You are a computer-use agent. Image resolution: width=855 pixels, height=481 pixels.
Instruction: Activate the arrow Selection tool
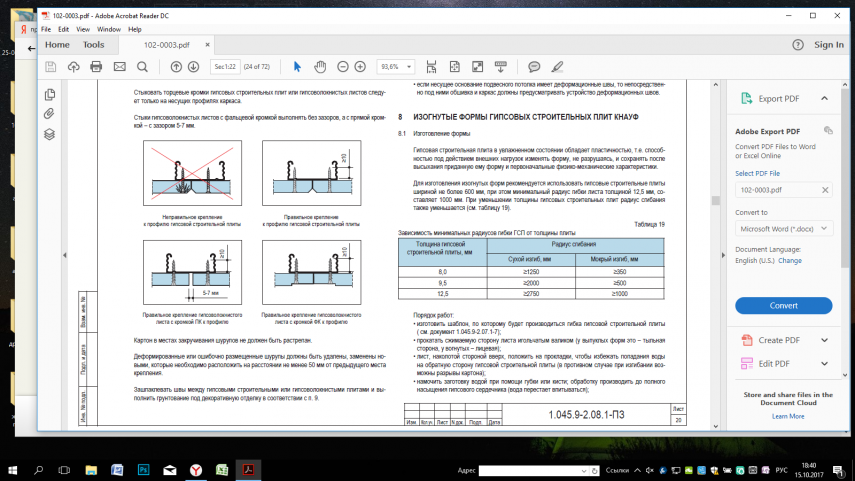[x=297, y=66]
